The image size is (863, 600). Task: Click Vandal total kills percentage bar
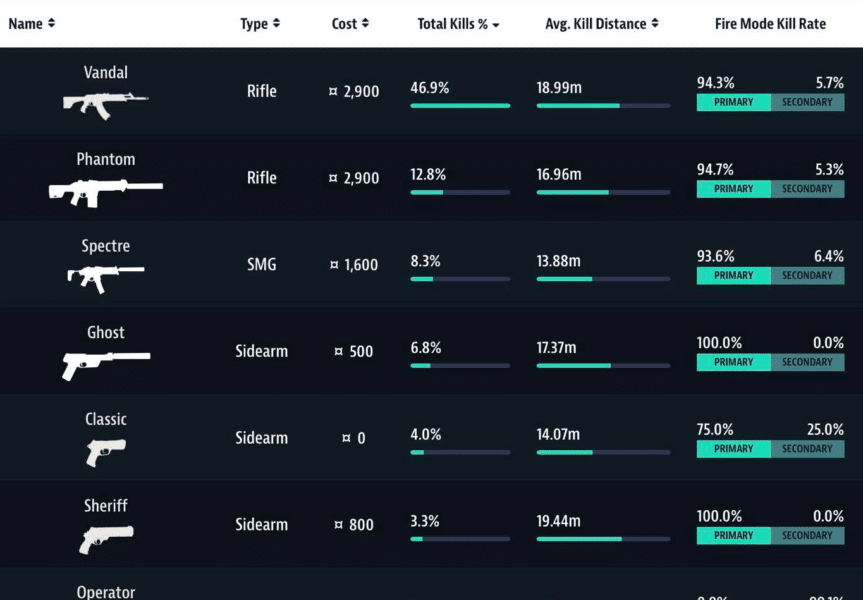coord(459,105)
